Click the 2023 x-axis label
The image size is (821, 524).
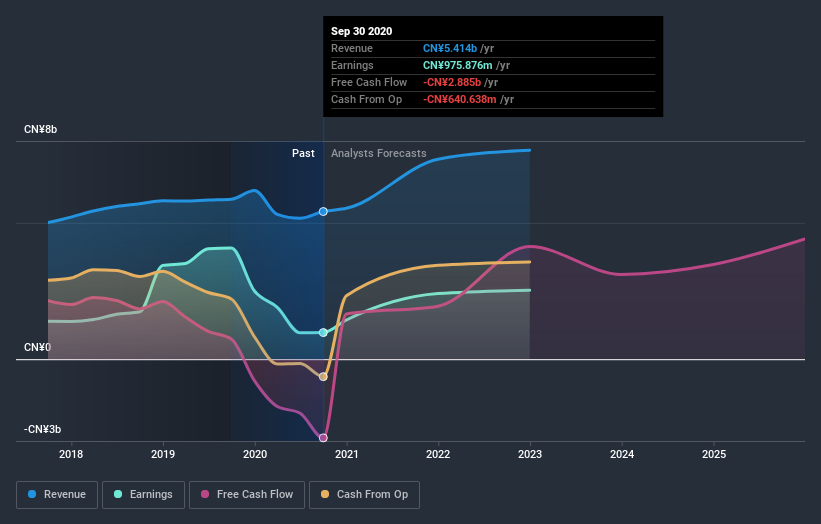530,454
